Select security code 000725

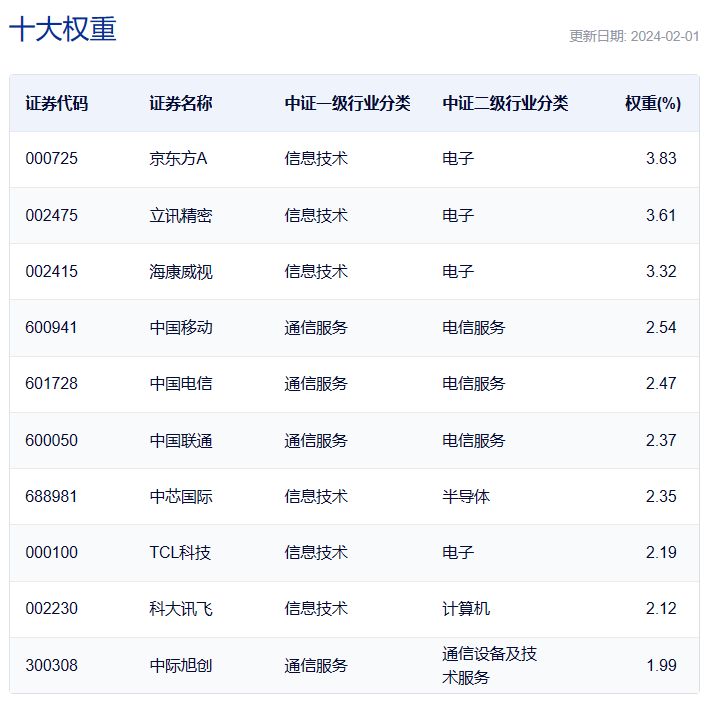(52, 158)
